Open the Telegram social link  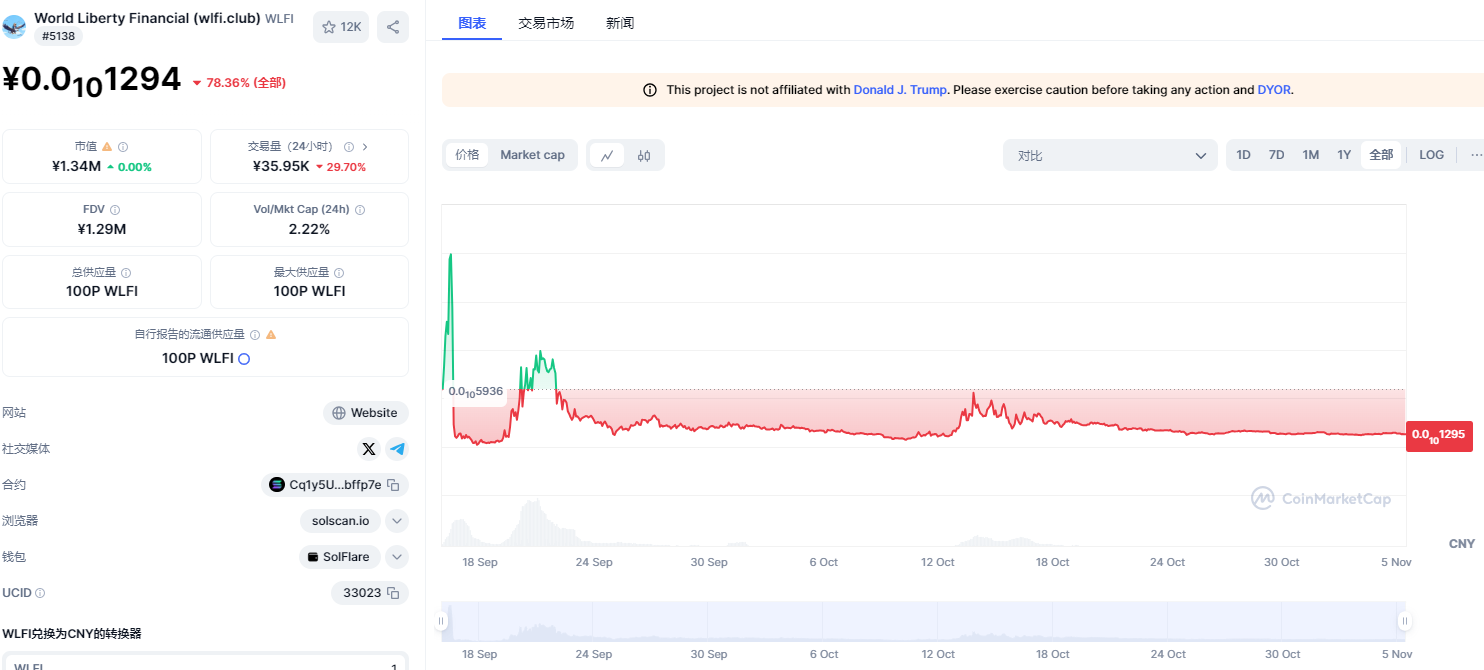tap(397, 449)
